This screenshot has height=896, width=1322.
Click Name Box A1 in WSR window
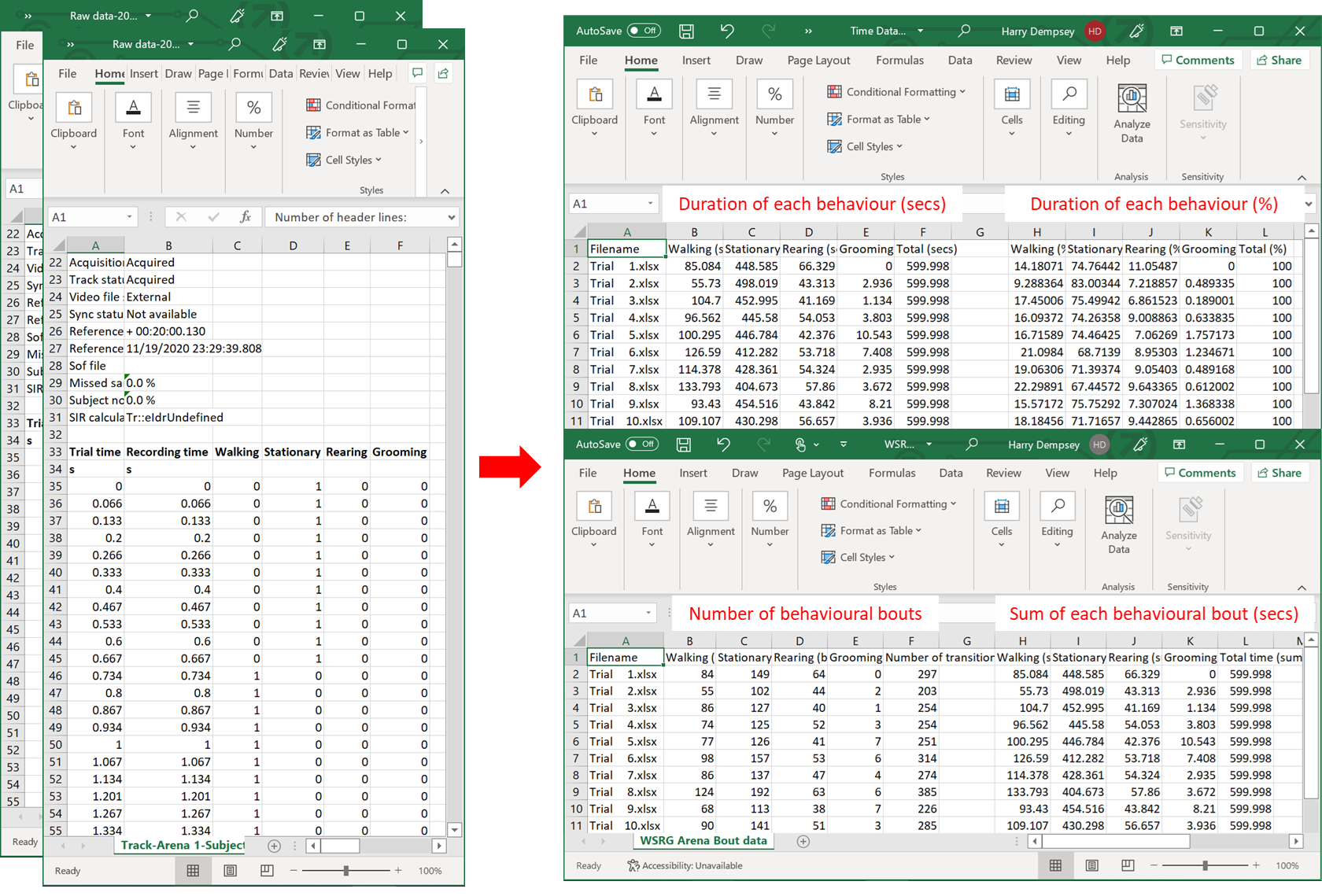[x=611, y=614]
